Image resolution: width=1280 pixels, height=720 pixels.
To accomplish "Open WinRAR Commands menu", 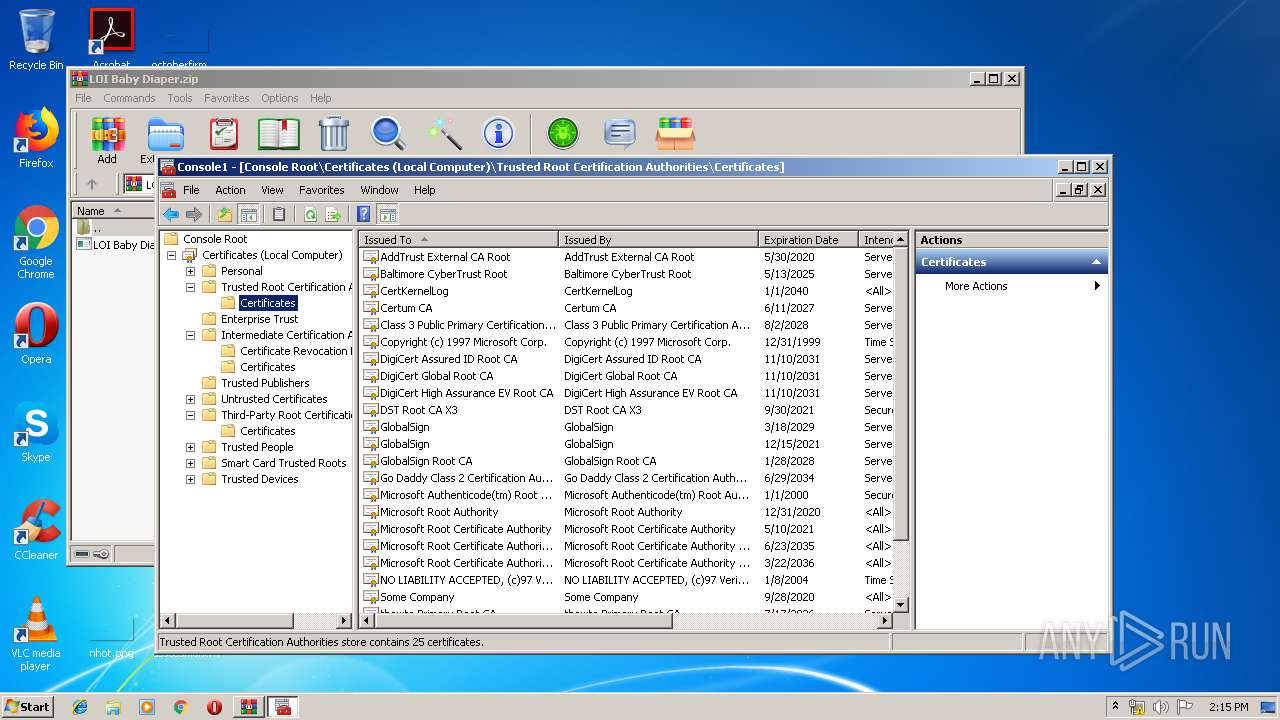I will [x=129, y=98].
